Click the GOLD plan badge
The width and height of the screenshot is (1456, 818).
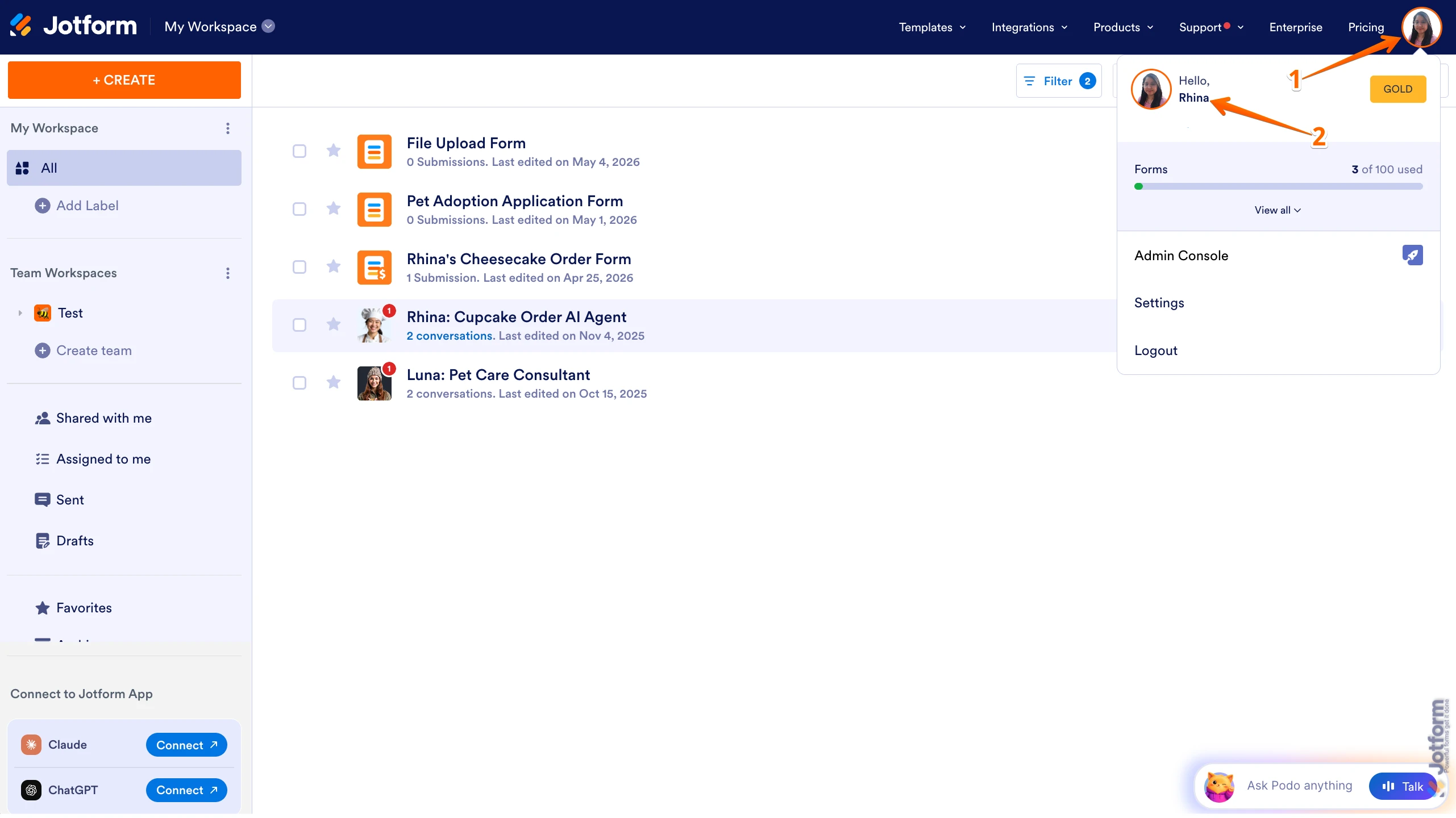pyautogui.click(x=1398, y=89)
